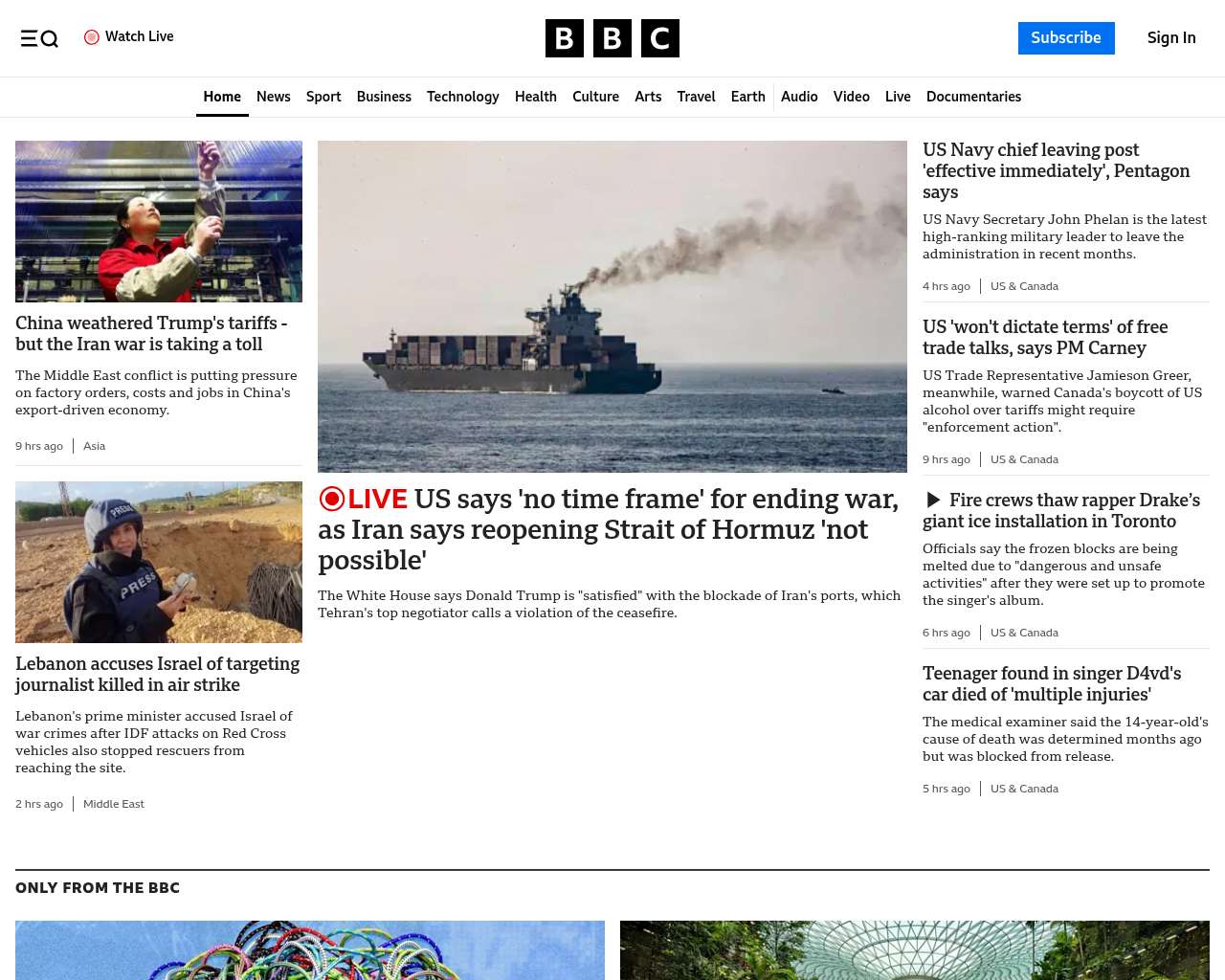Image resolution: width=1225 pixels, height=980 pixels.
Task: Click the Asia category tag
Action: pyautogui.click(x=94, y=446)
